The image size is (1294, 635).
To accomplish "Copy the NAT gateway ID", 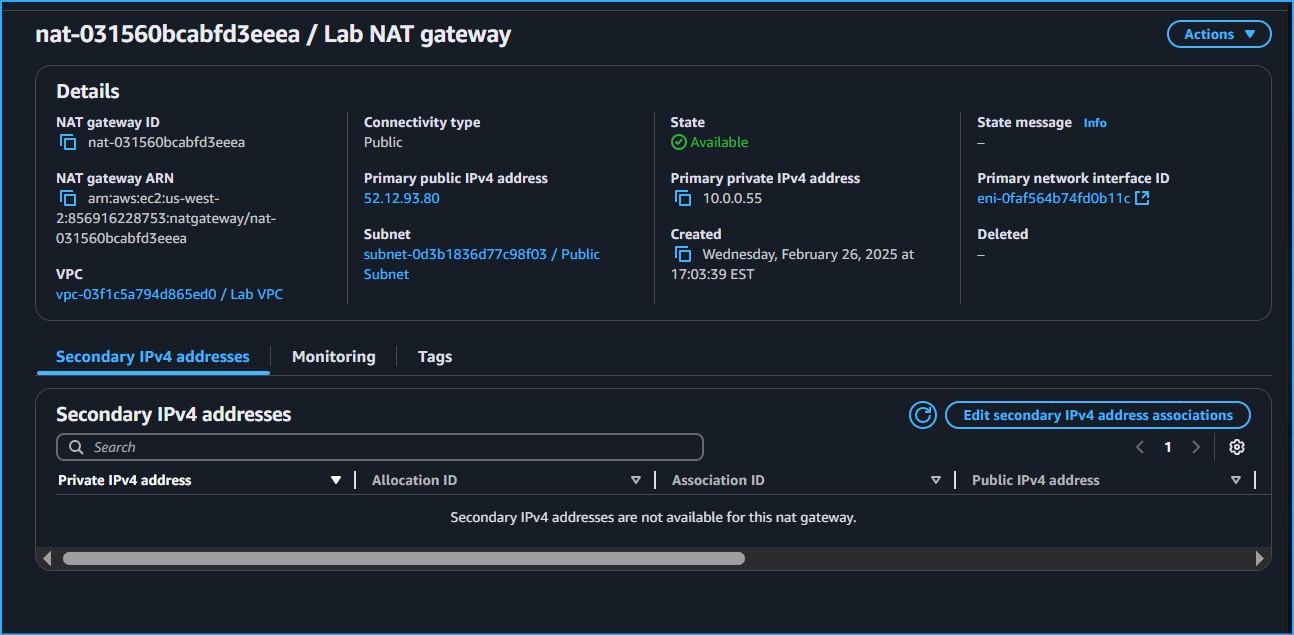I will pyautogui.click(x=67, y=142).
